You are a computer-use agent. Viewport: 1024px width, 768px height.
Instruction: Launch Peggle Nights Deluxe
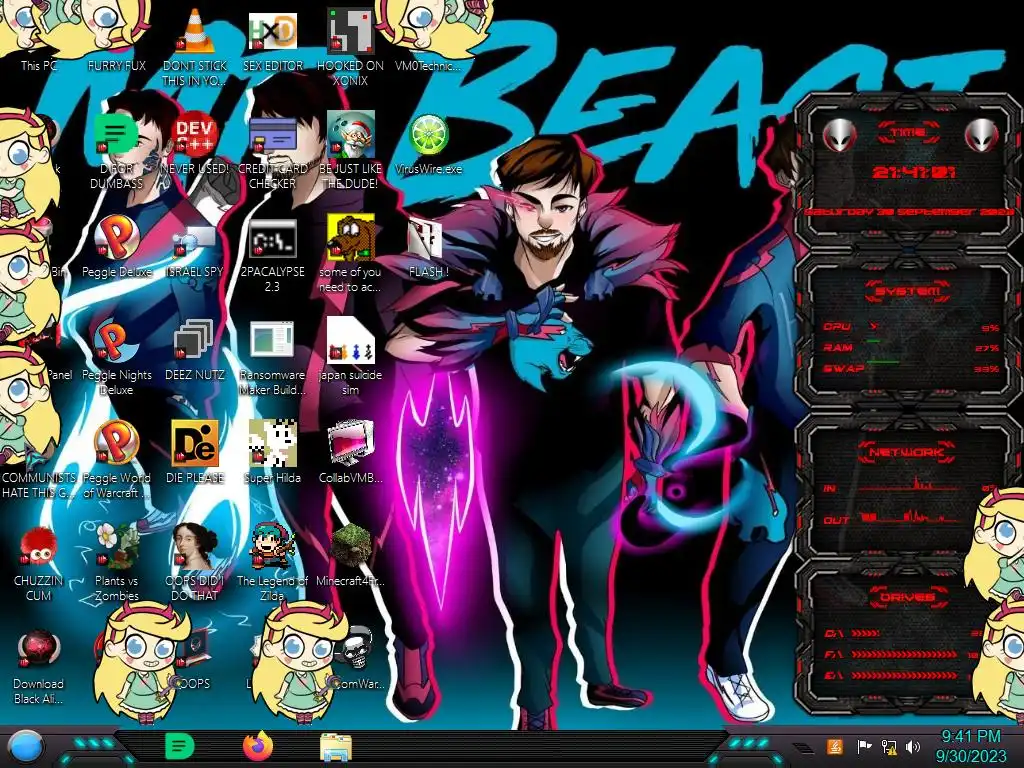coord(116,341)
